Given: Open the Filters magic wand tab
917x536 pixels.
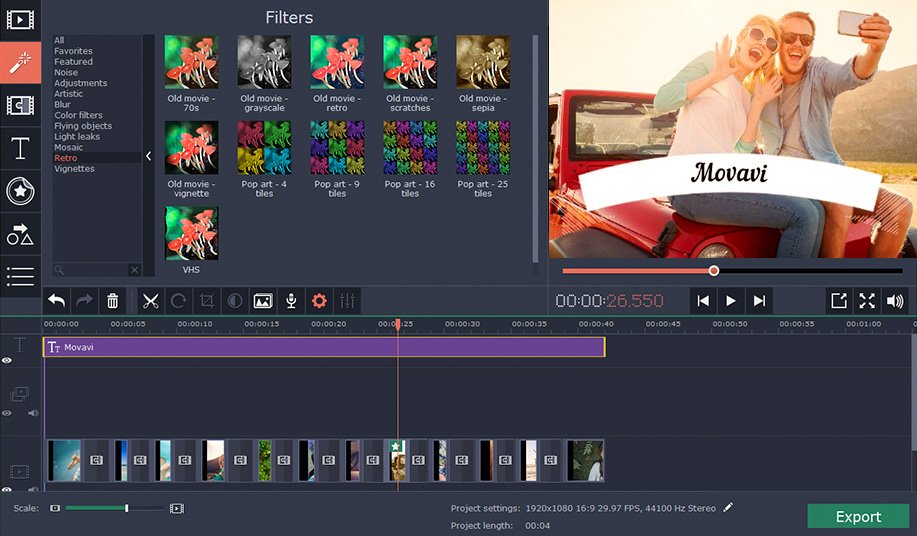Looking at the screenshot, I should (20, 62).
